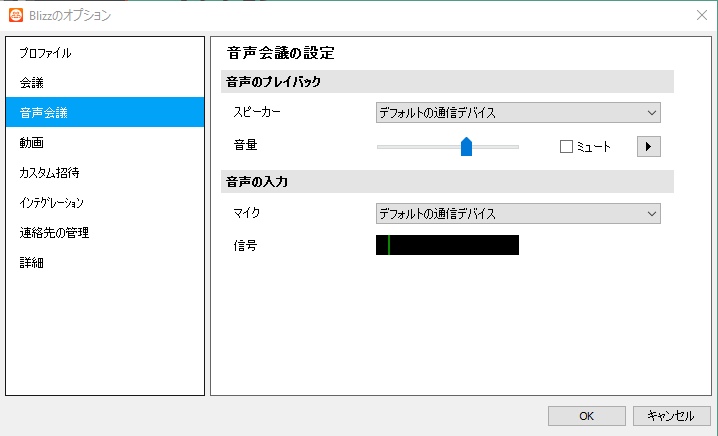Play the speaker test sound

tap(648, 147)
